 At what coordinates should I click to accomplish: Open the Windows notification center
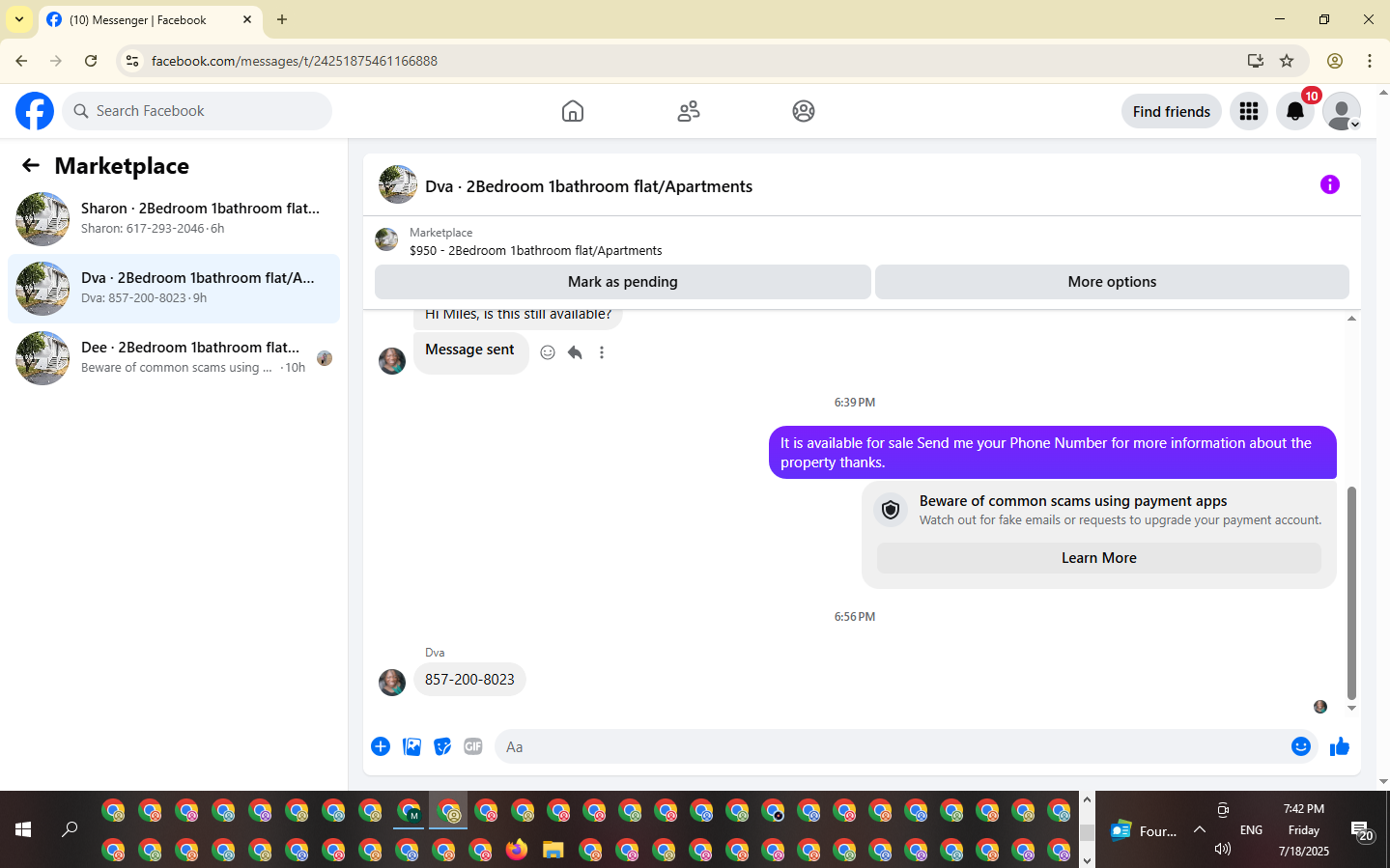(1363, 830)
